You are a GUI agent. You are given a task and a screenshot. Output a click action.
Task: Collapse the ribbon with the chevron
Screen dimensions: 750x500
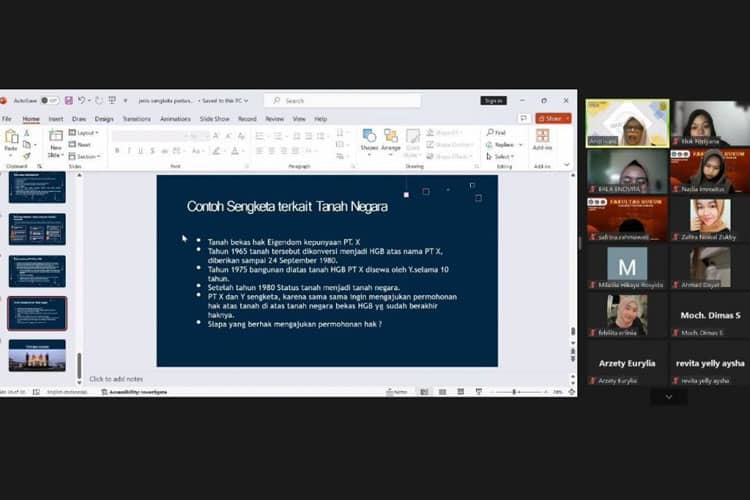[x=567, y=165]
